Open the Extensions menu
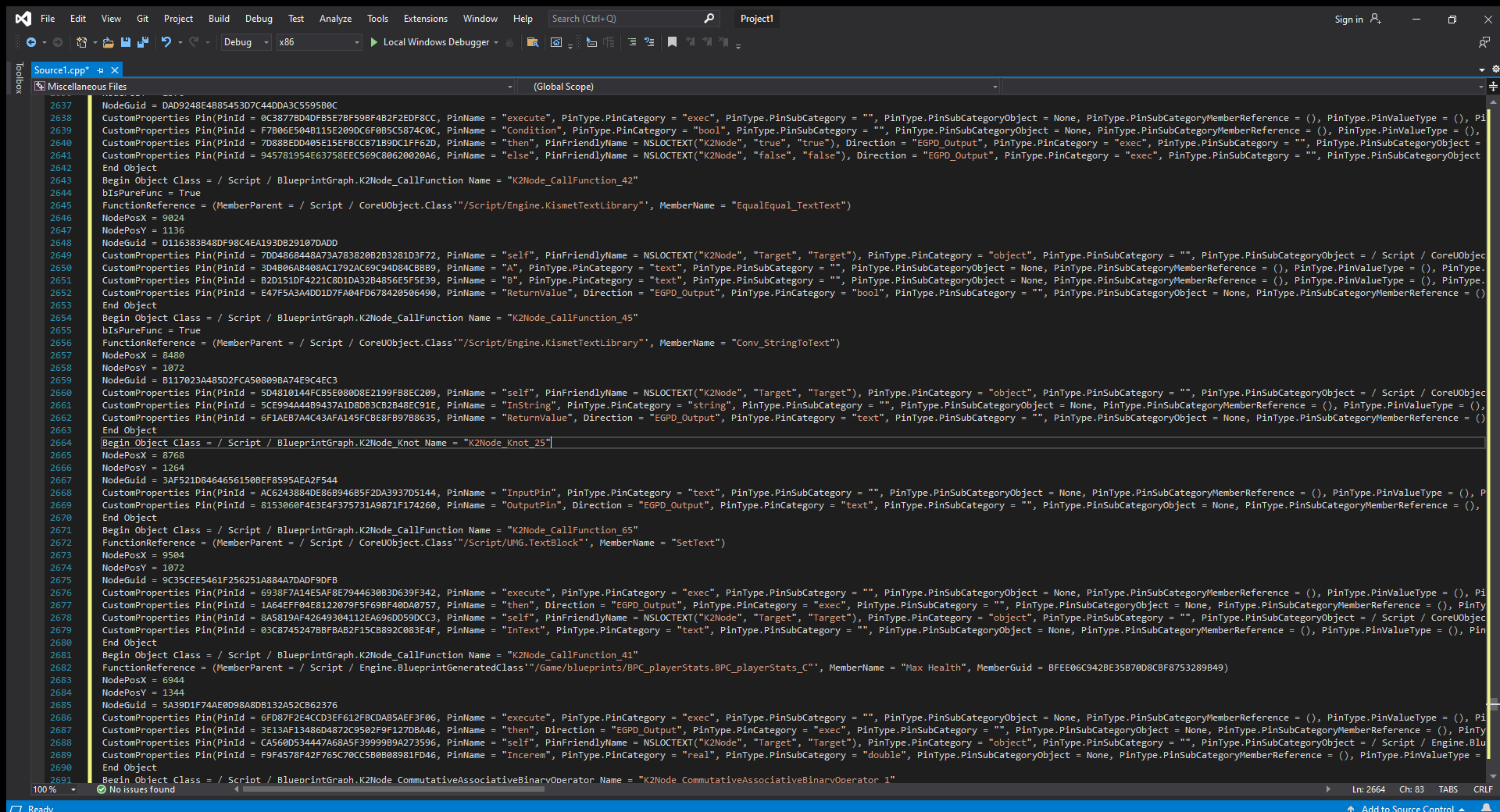The height and width of the screenshot is (812, 1500). click(x=426, y=19)
